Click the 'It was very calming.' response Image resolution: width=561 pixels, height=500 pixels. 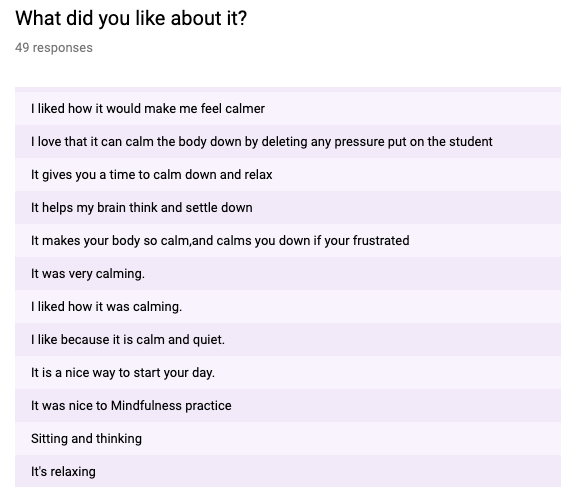coord(288,274)
